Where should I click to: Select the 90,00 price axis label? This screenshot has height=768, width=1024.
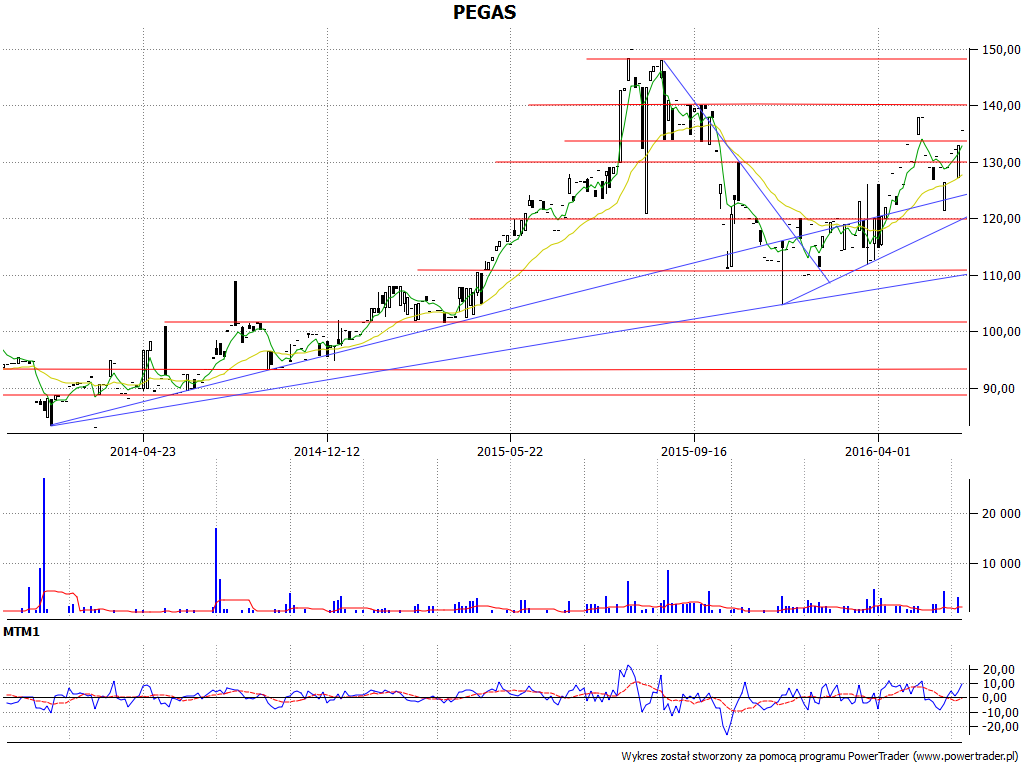tap(997, 389)
